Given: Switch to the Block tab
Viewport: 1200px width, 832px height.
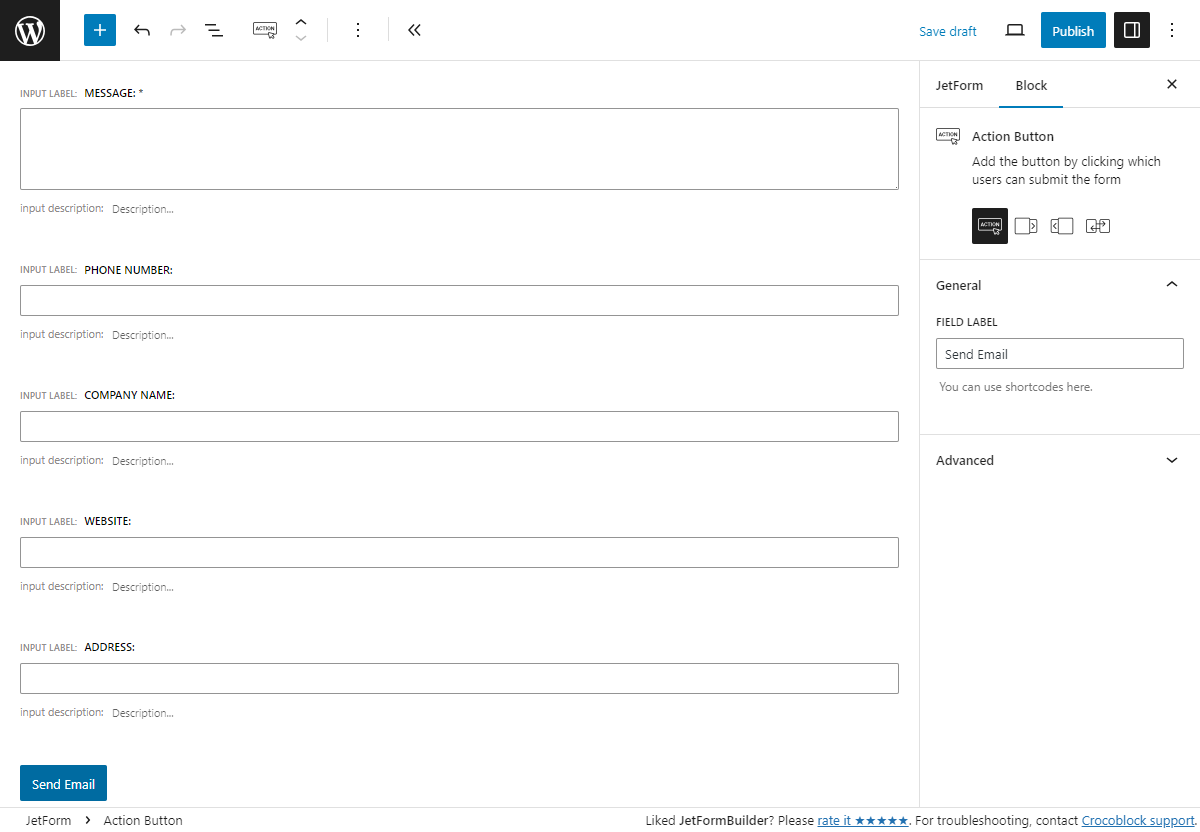Looking at the screenshot, I should coord(1031,85).
